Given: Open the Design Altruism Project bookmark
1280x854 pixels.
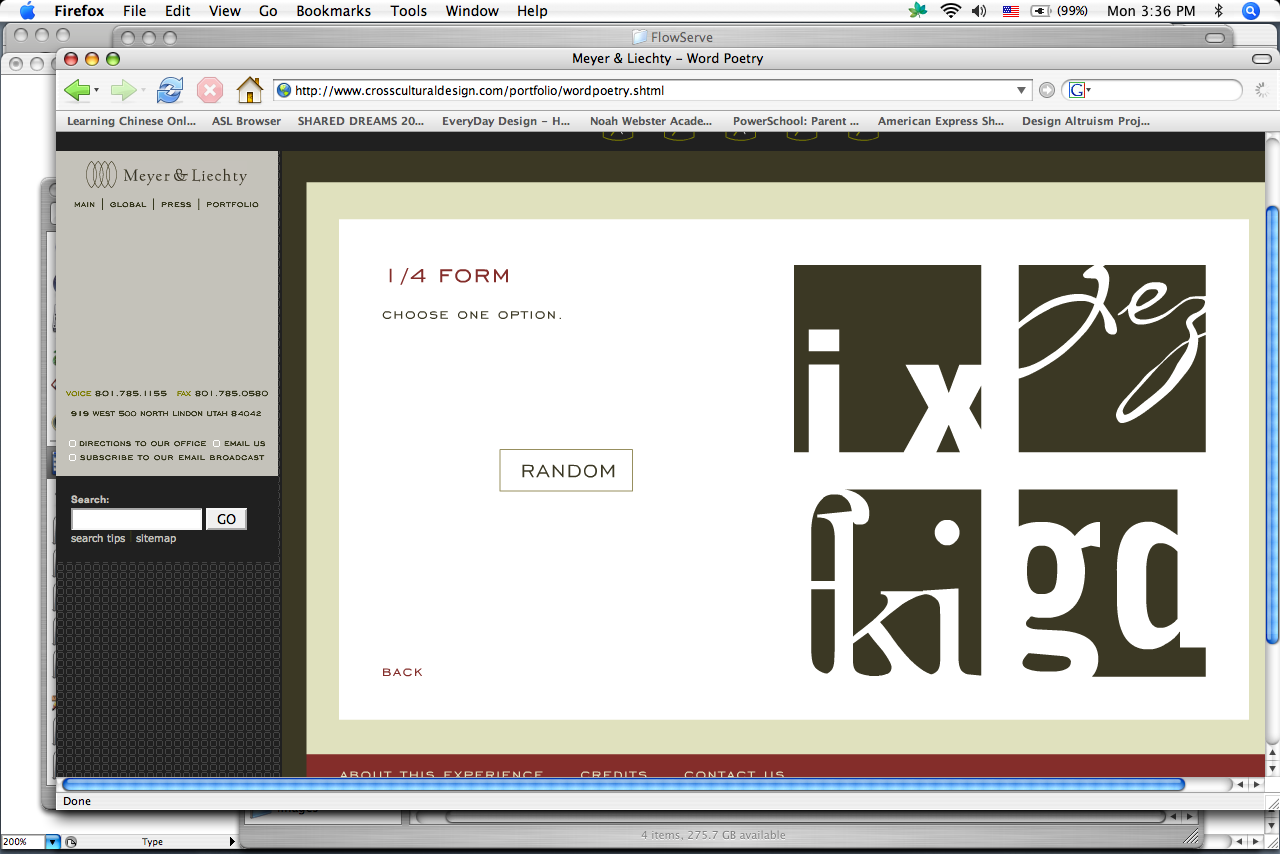Looking at the screenshot, I should pyautogui.click(x=1086, y=121).
